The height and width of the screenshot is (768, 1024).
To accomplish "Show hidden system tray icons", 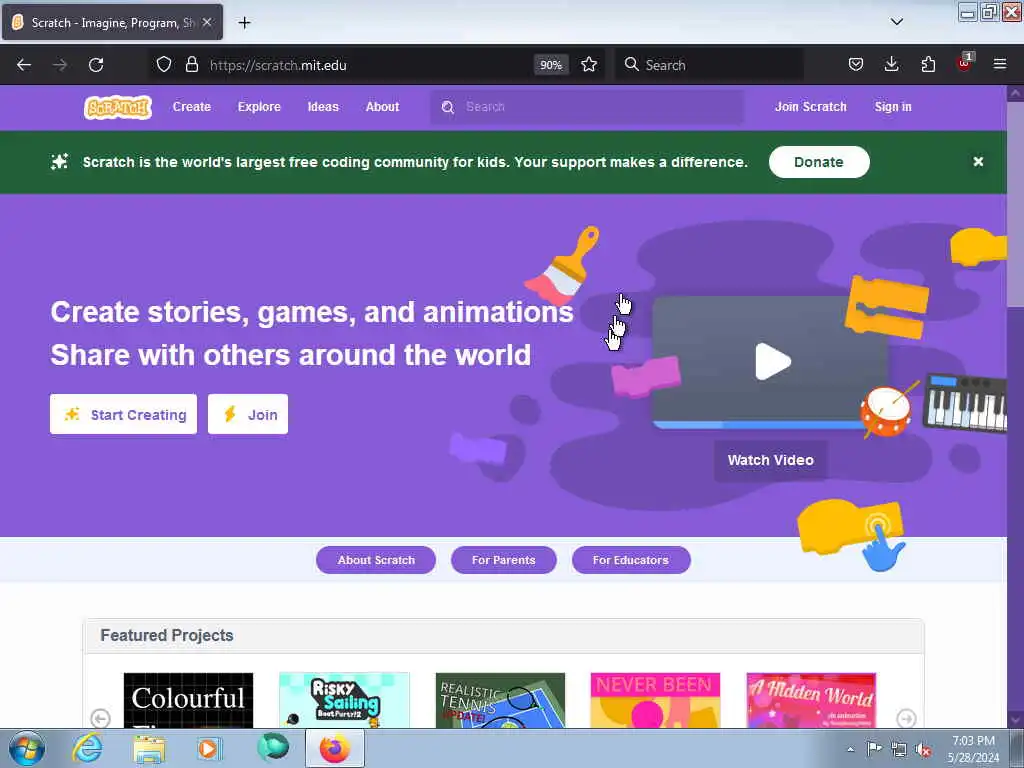I will (850, 749).
